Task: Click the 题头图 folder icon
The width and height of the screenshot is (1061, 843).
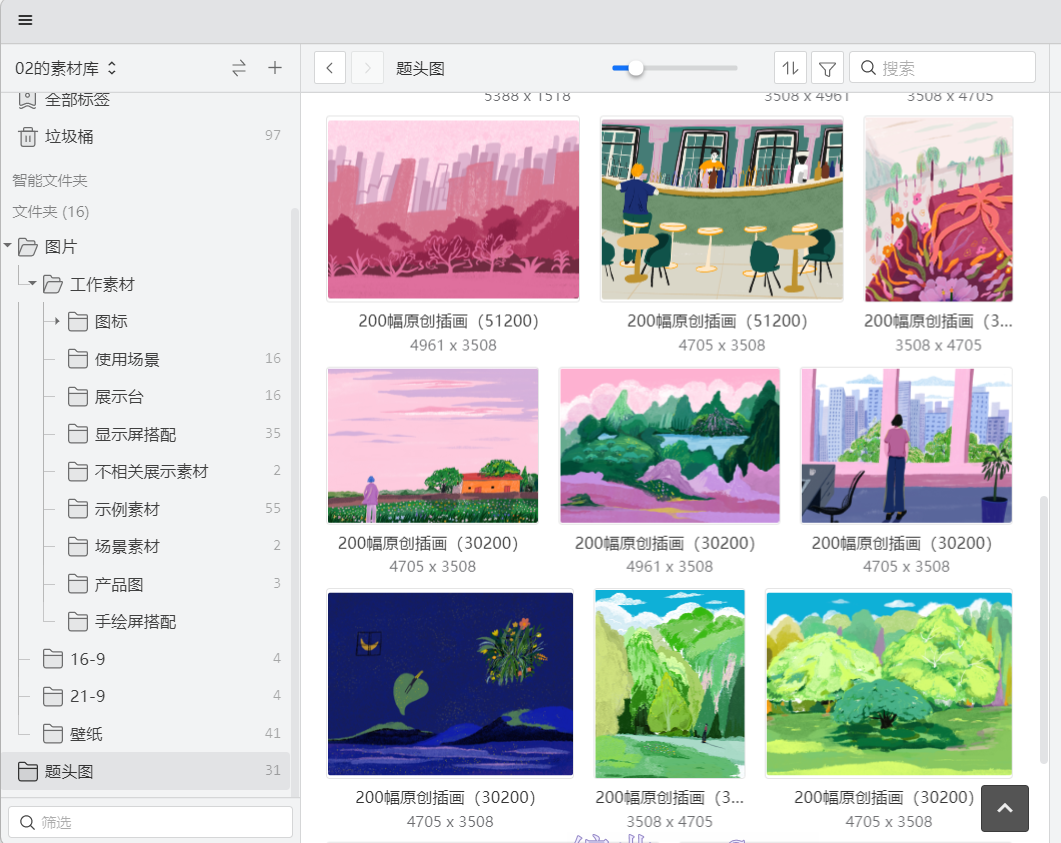Action: pos(28,771)
